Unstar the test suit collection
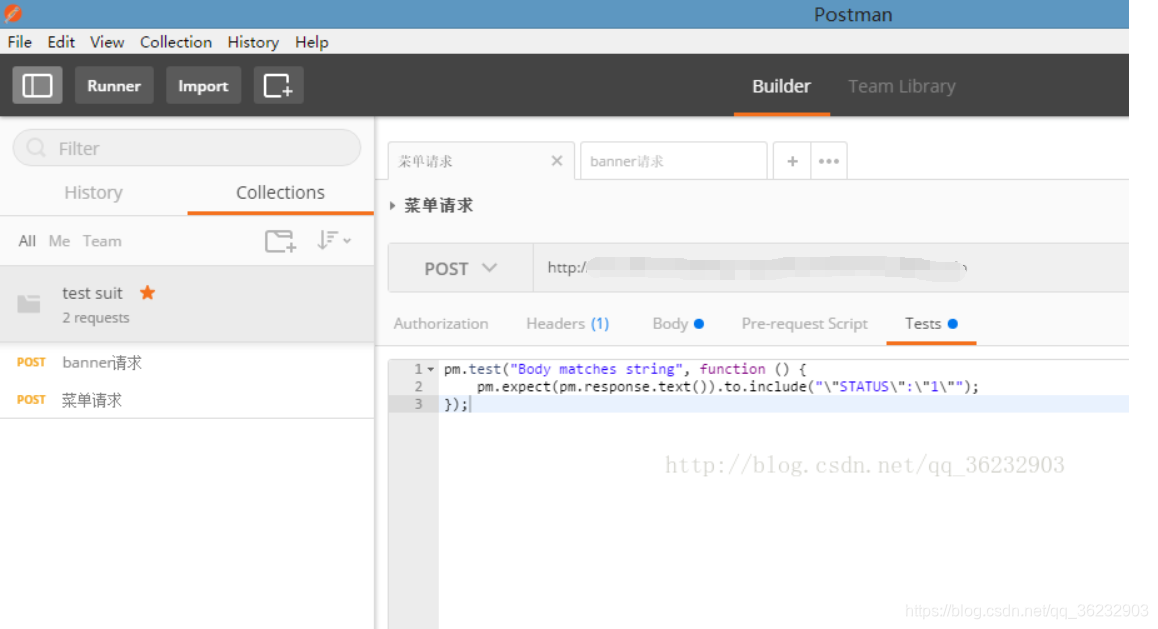The width and height of the screenshot is (1158, 629). click(148, 292)
